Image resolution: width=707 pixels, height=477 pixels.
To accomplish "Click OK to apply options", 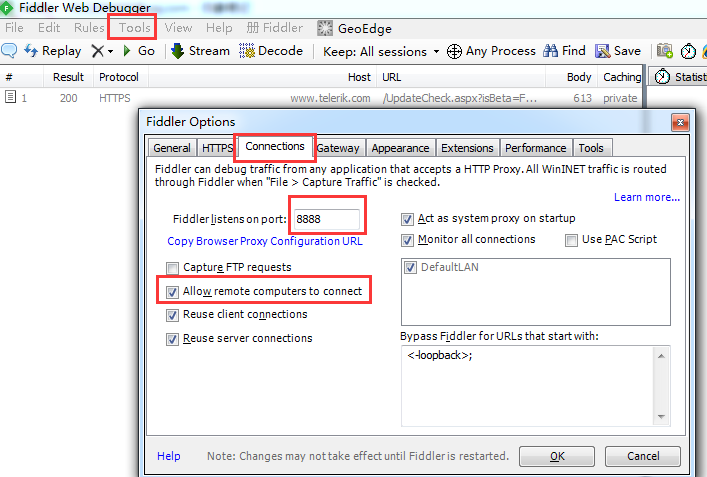I will pos(557,456).
